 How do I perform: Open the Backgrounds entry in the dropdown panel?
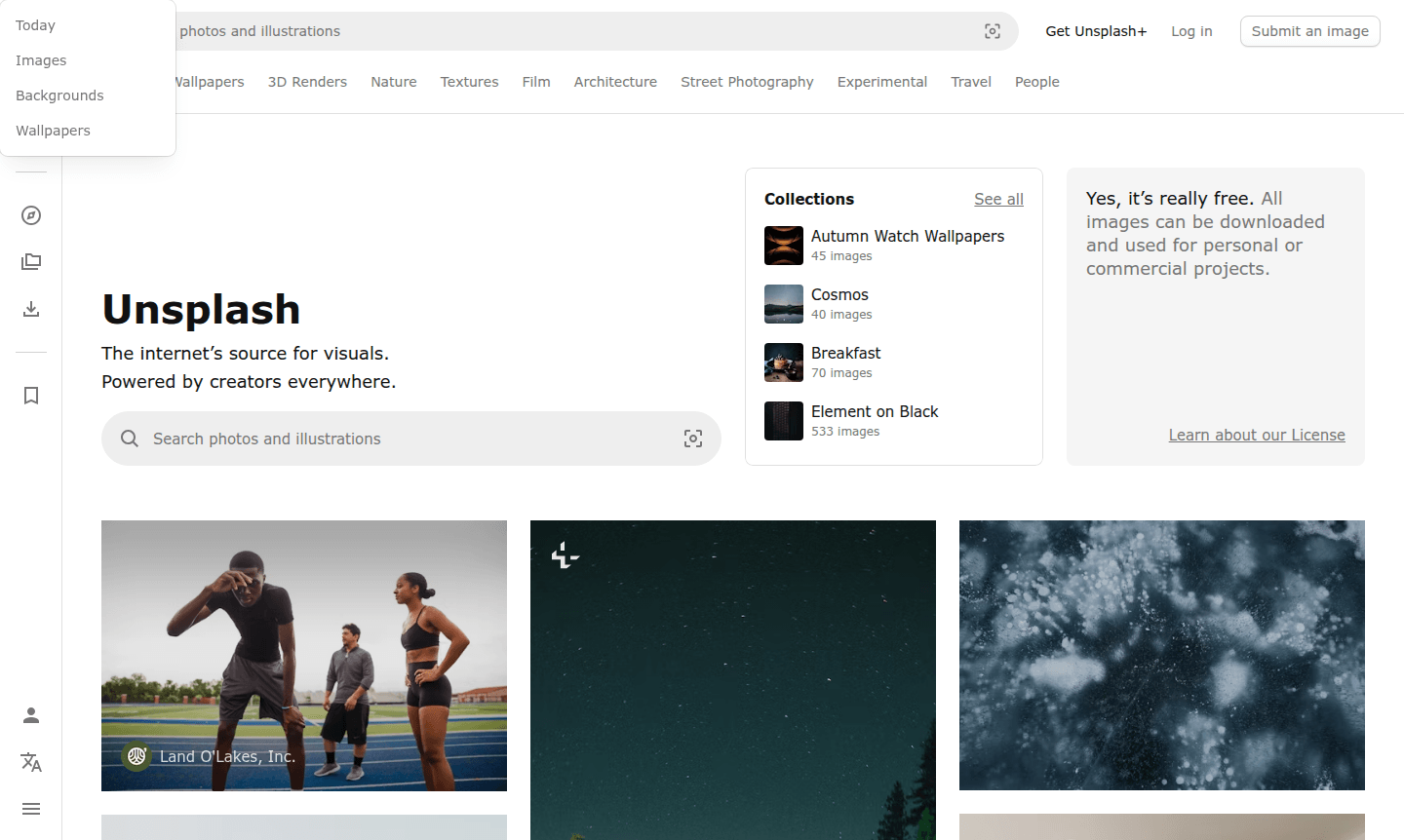[59, 95]
